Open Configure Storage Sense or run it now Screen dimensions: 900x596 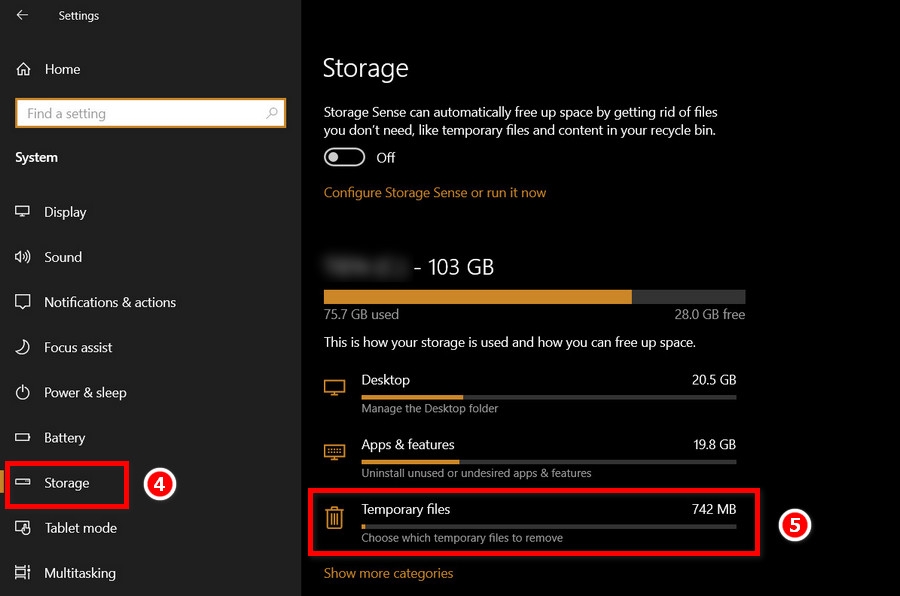click(x=434, y=192)
